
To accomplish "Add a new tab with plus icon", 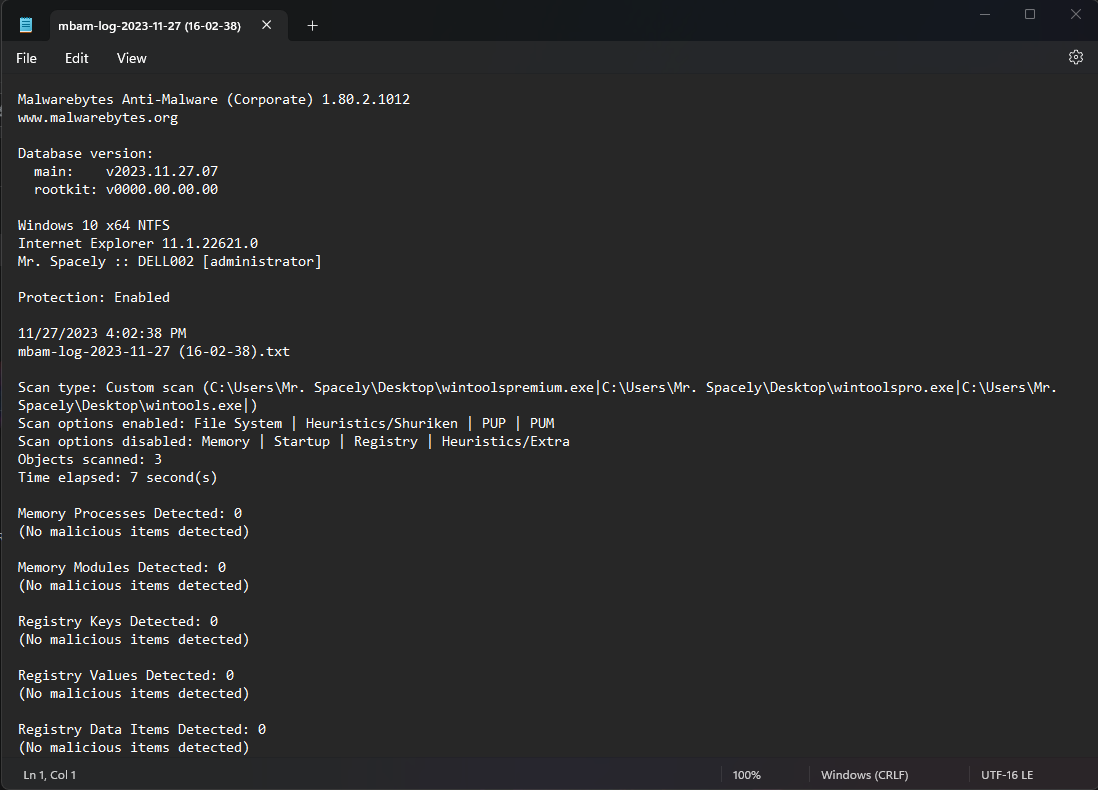I will pos(312,25).
